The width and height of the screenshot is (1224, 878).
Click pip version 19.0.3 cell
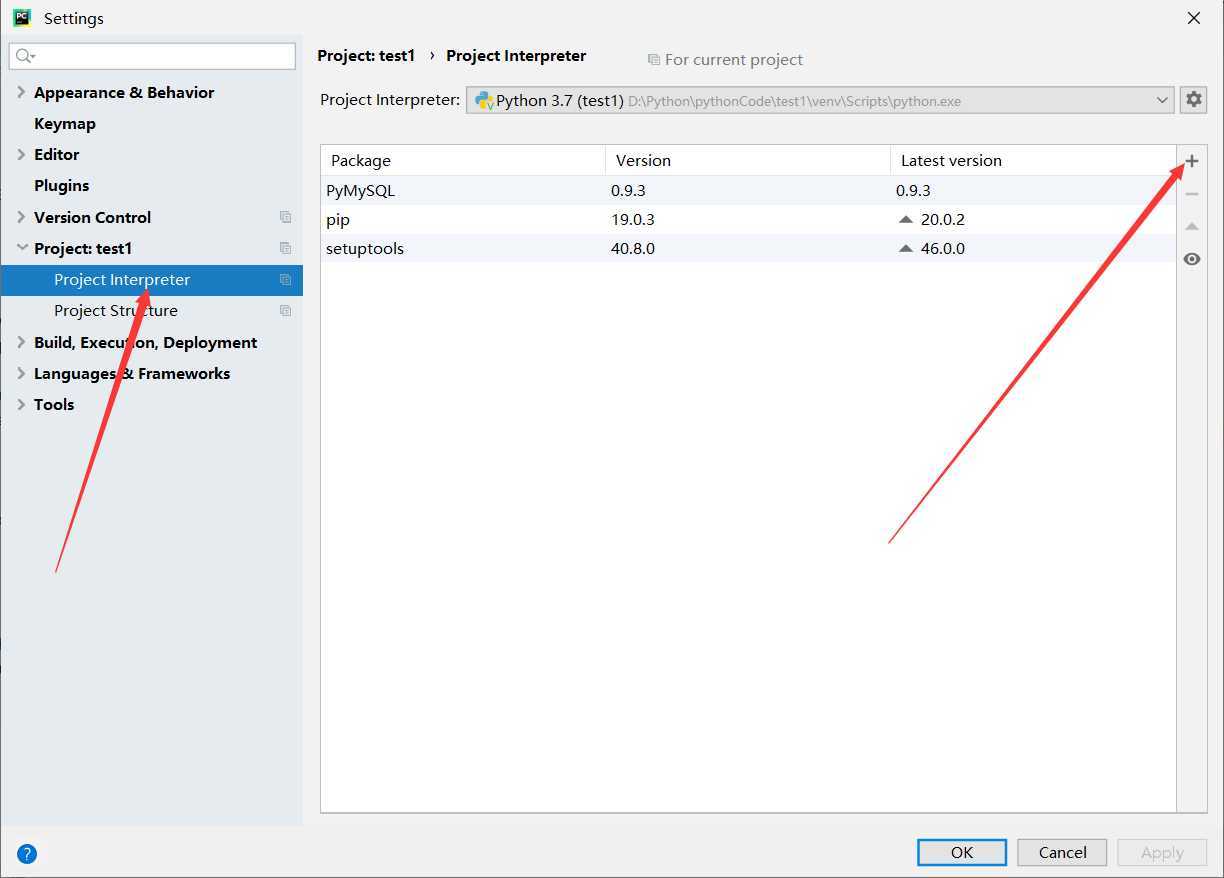click(633, 219)
